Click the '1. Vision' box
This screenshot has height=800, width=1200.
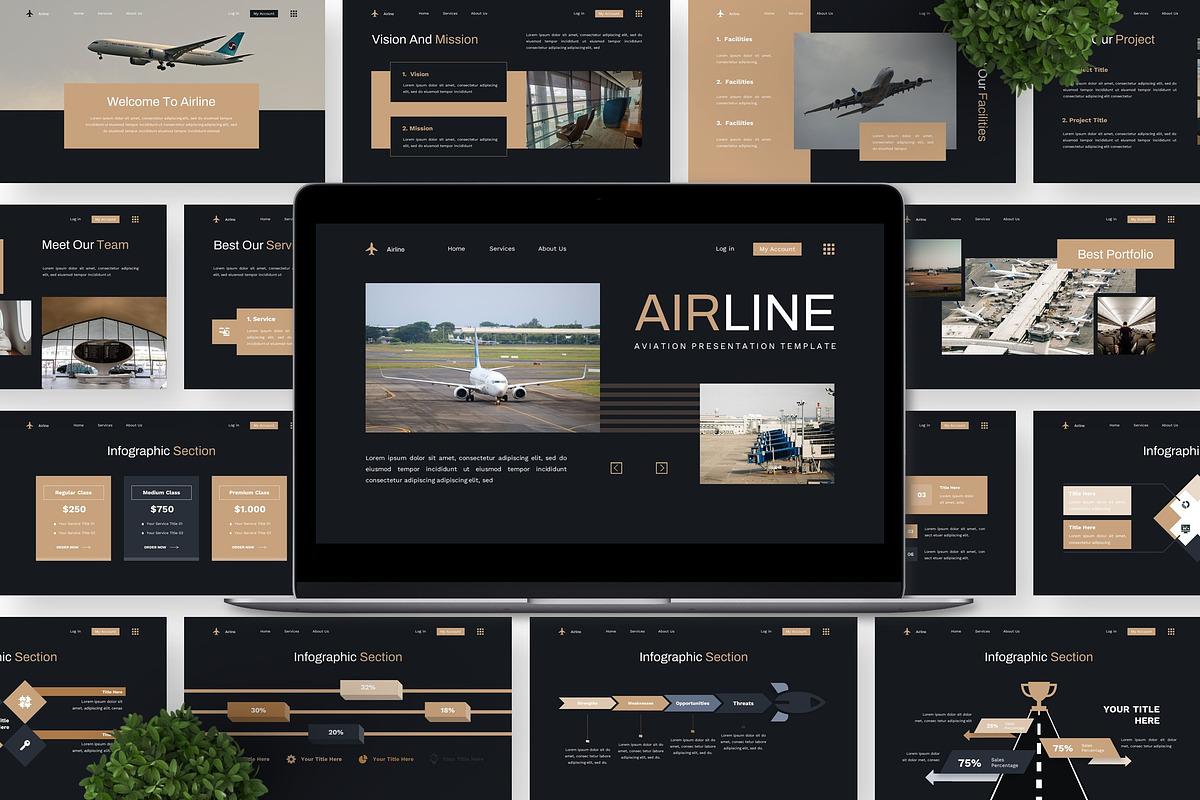click(448, 82)
